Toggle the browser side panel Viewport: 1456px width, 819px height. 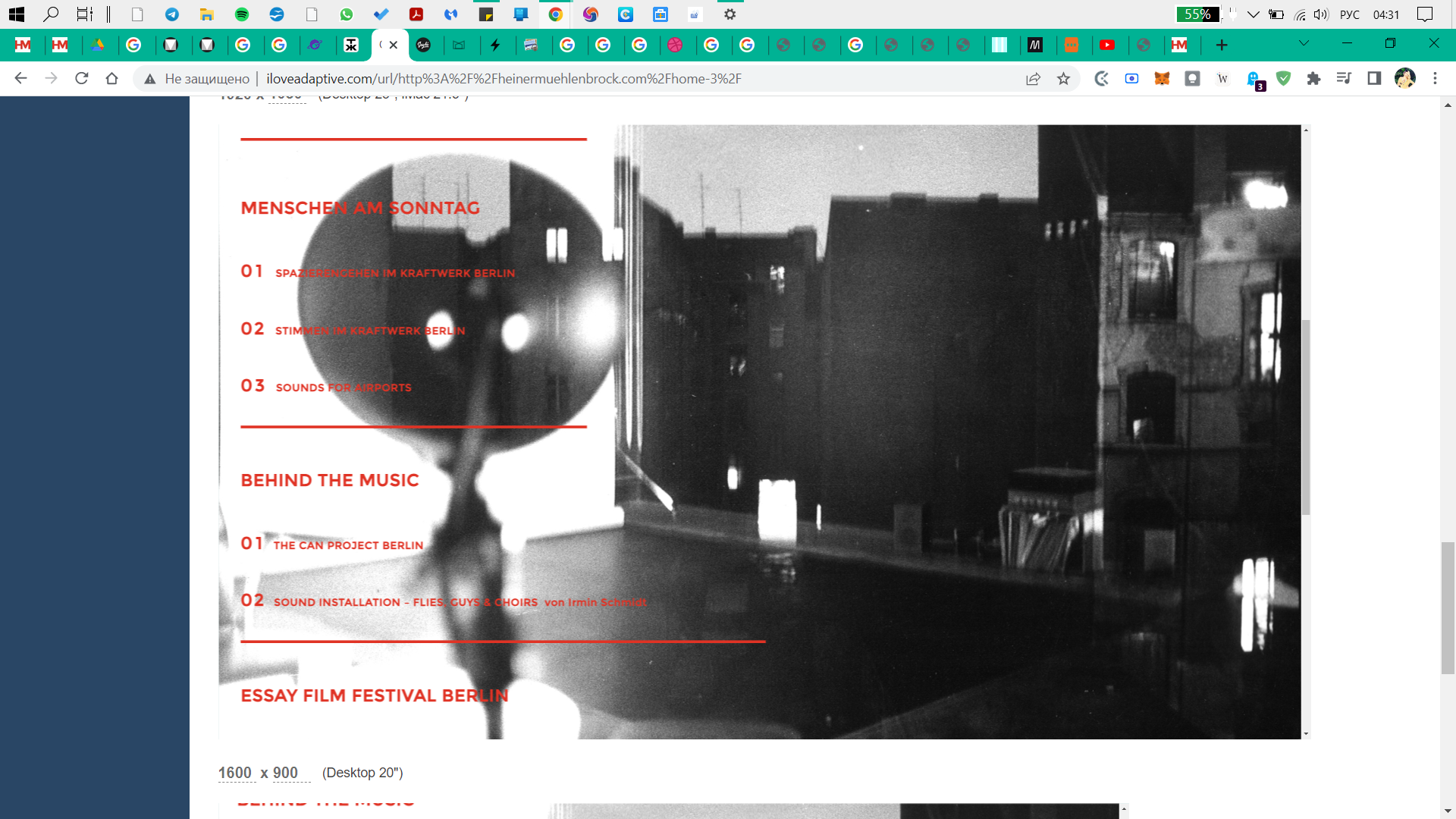[x=1374, y=78]
